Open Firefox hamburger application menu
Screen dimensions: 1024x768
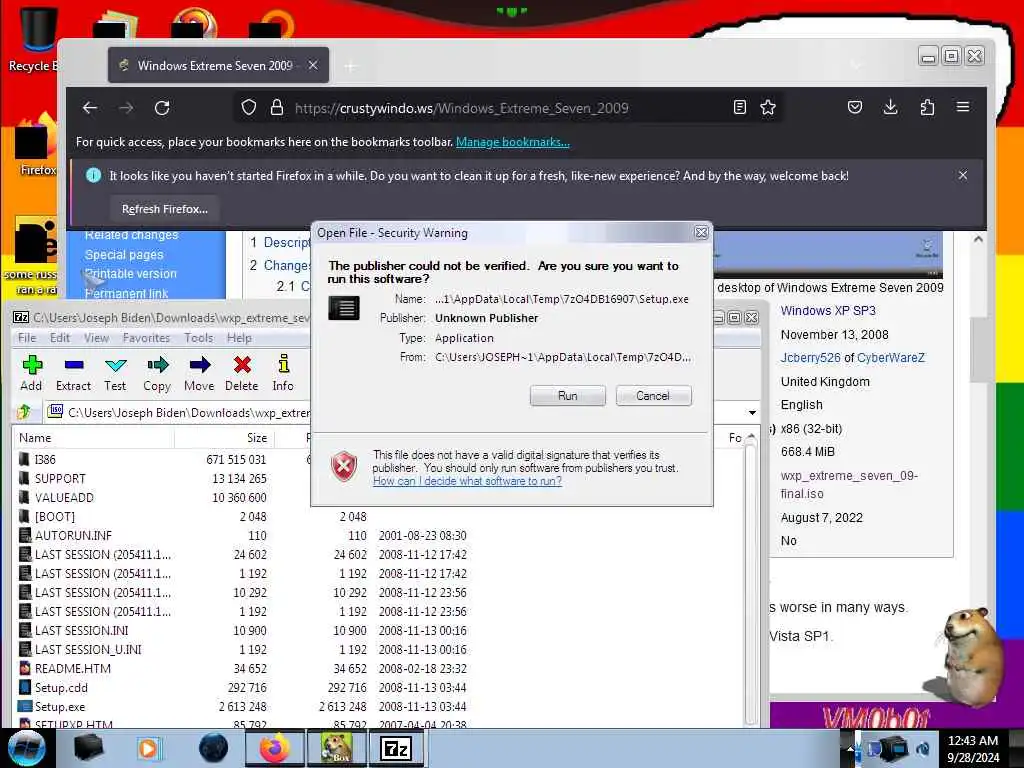[x=963, y=107]
